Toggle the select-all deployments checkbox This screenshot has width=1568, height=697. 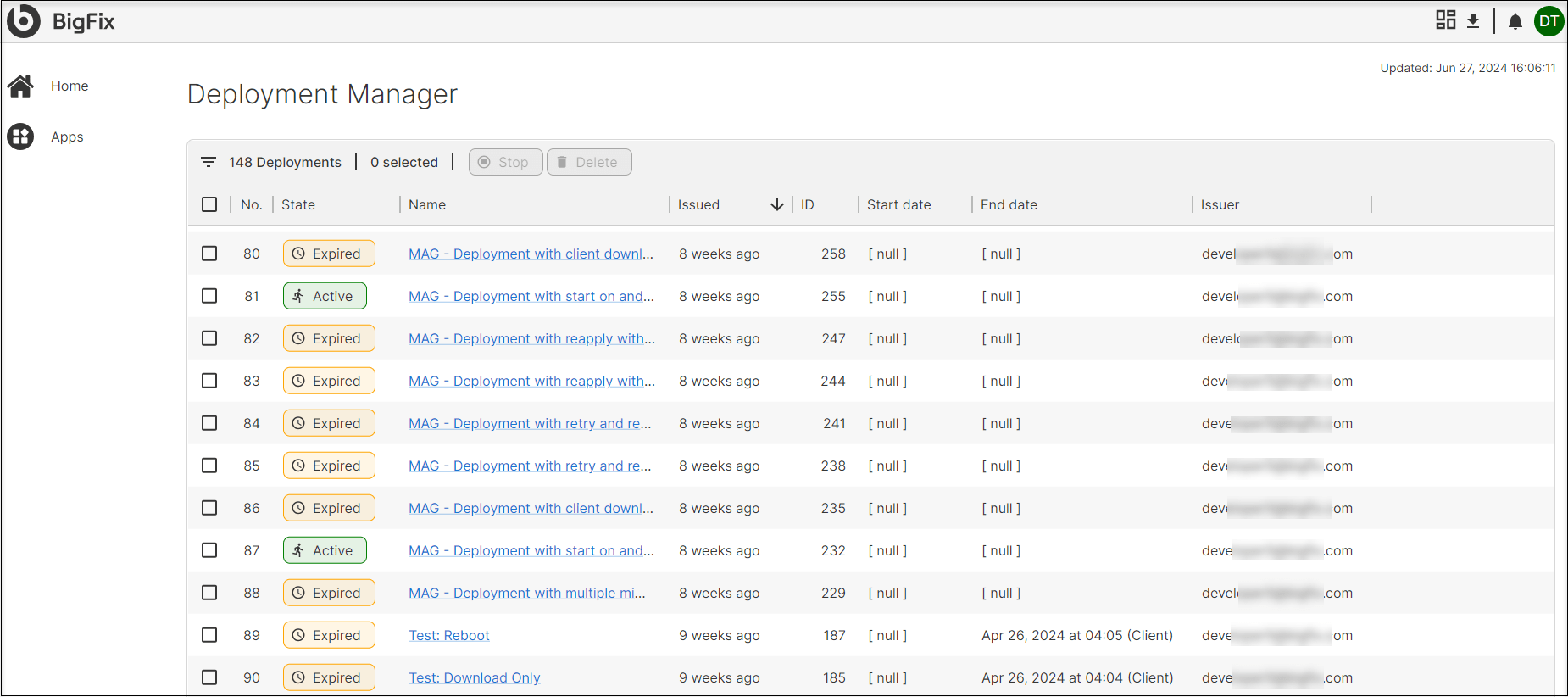point(209,204)
